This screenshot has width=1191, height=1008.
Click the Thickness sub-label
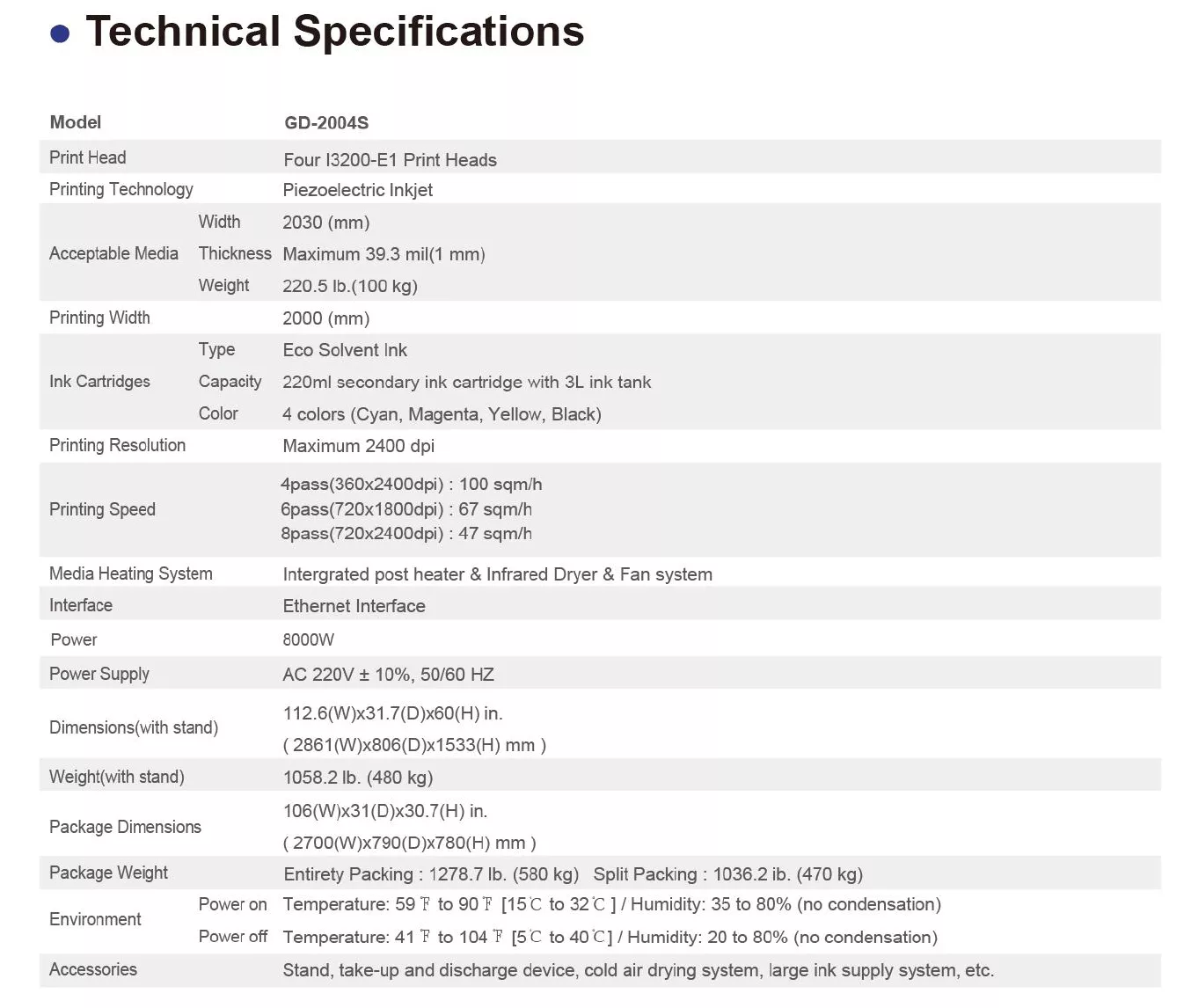235,254
